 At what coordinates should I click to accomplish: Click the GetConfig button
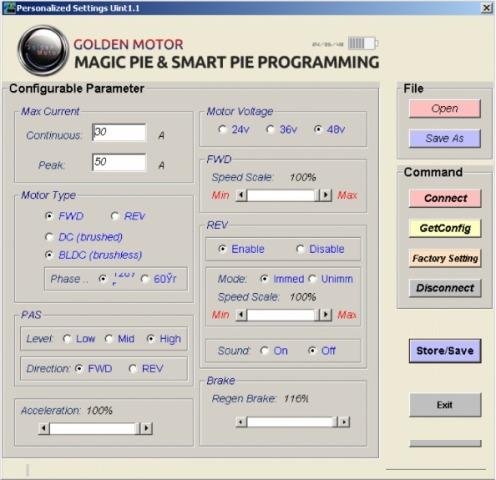[x=445, y=228]
